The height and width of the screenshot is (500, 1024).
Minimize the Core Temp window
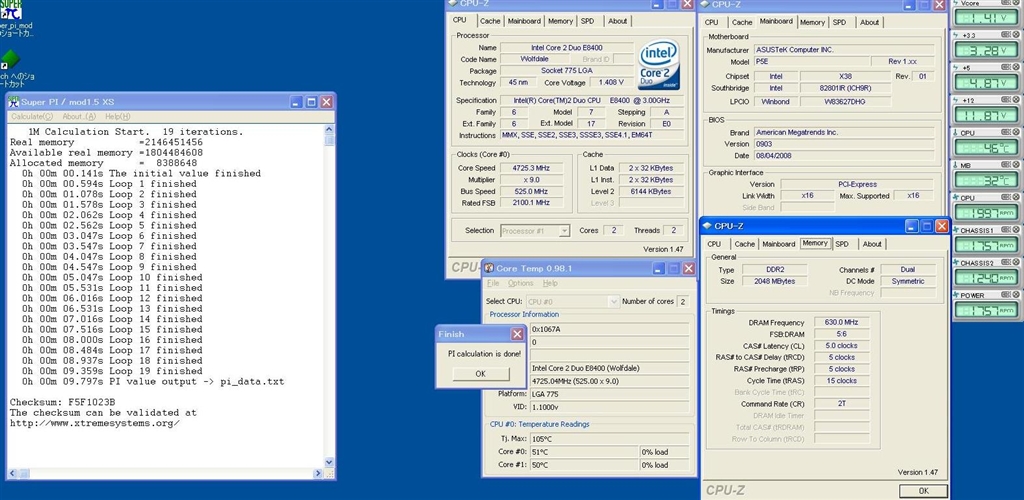tap(659, 268)
